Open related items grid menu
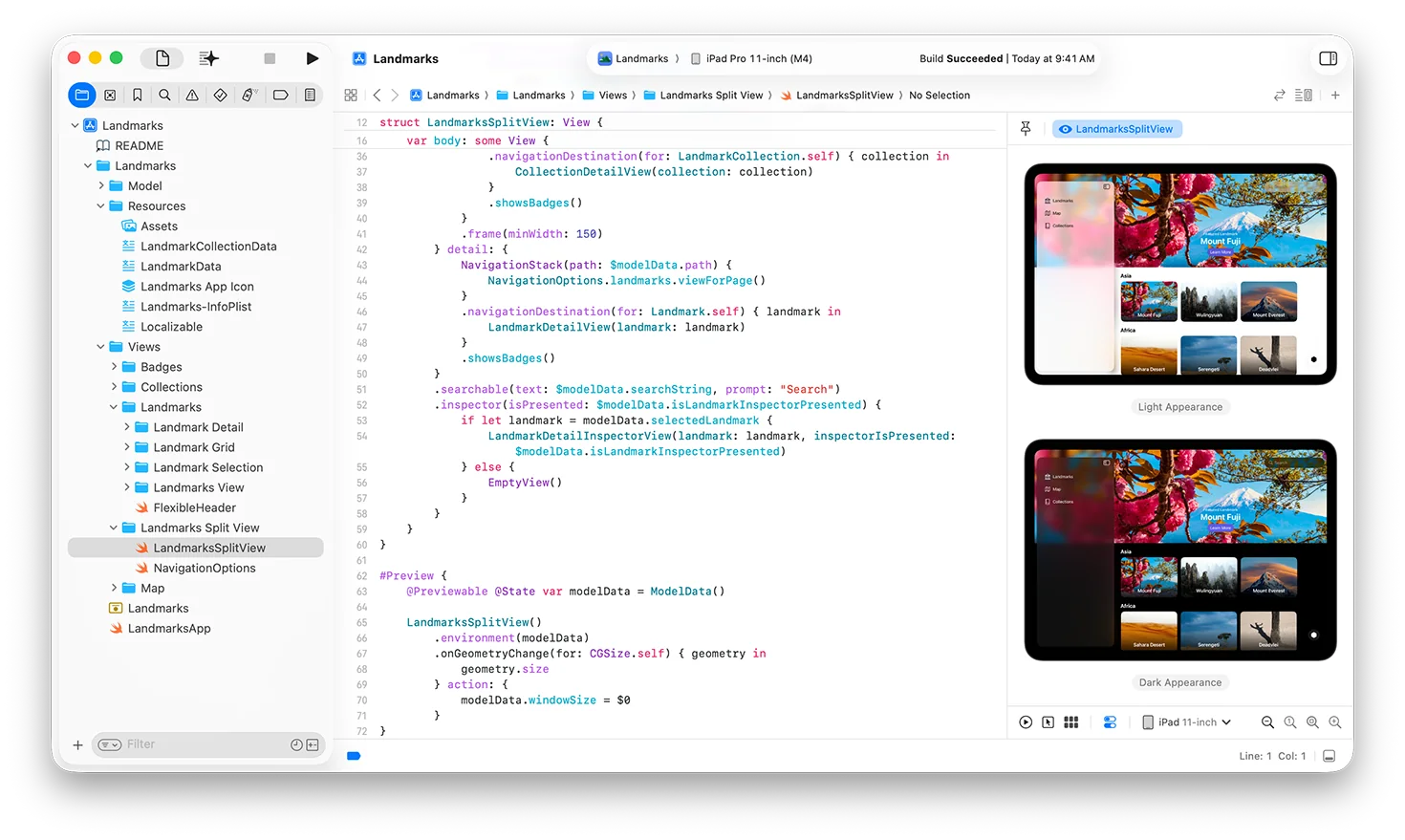Screen dimensions: 1405x840 pyautogui.click(x=351, y=95)
